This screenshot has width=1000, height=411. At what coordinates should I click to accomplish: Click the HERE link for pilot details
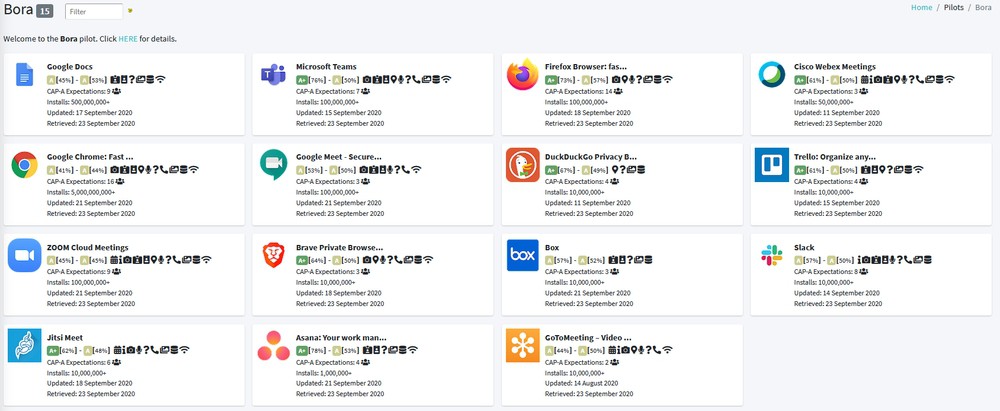128,39
